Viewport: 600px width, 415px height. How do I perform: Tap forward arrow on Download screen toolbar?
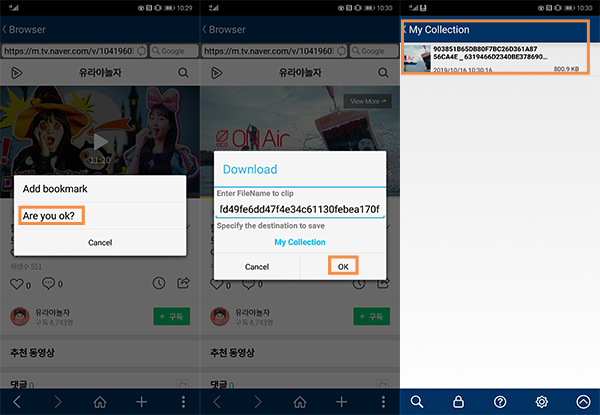point(258,402)
